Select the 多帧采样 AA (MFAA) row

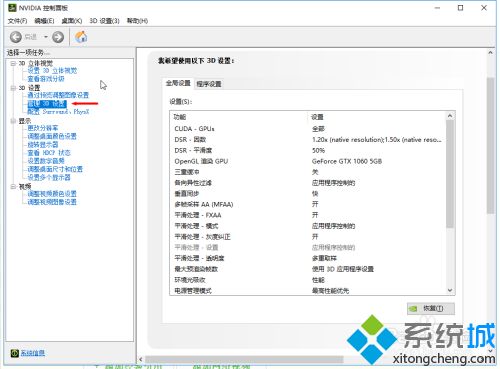click(308, 204)
